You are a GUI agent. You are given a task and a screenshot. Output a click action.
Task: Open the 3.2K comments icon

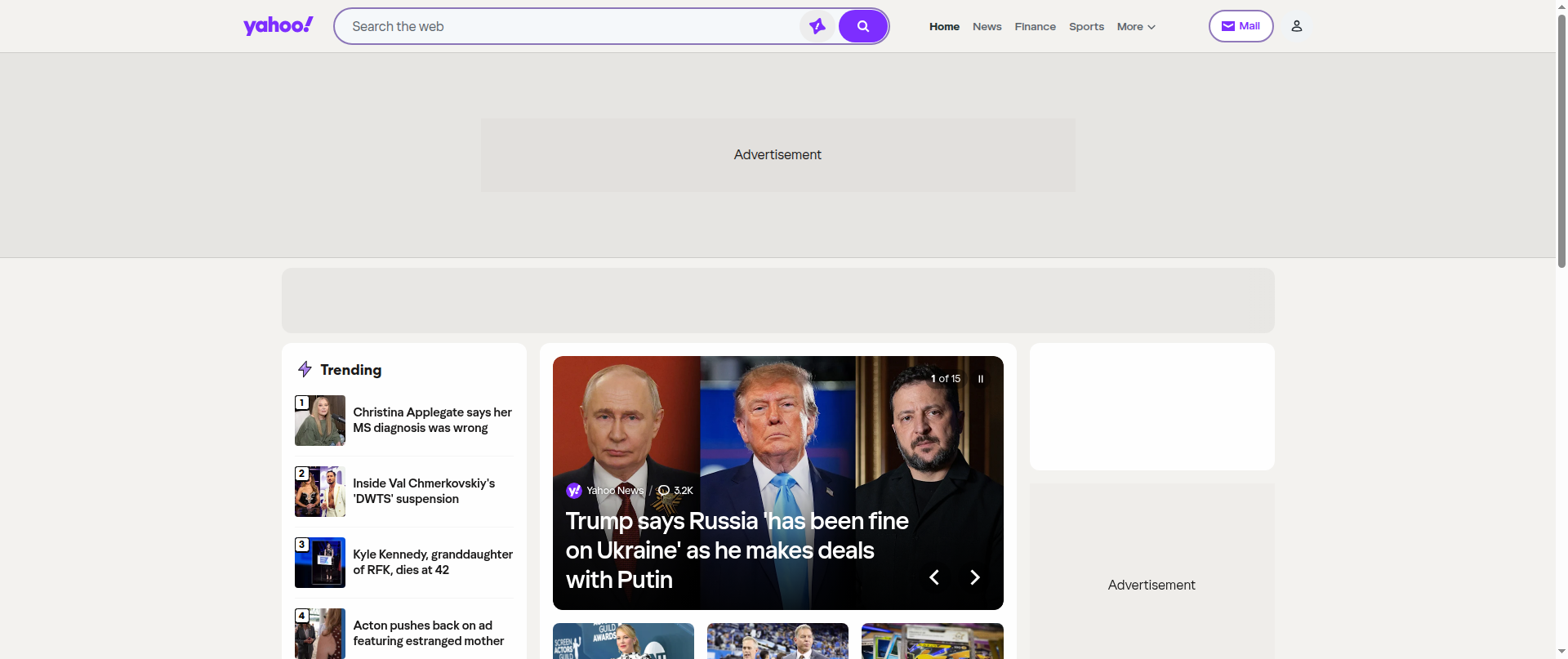point(675,491)
